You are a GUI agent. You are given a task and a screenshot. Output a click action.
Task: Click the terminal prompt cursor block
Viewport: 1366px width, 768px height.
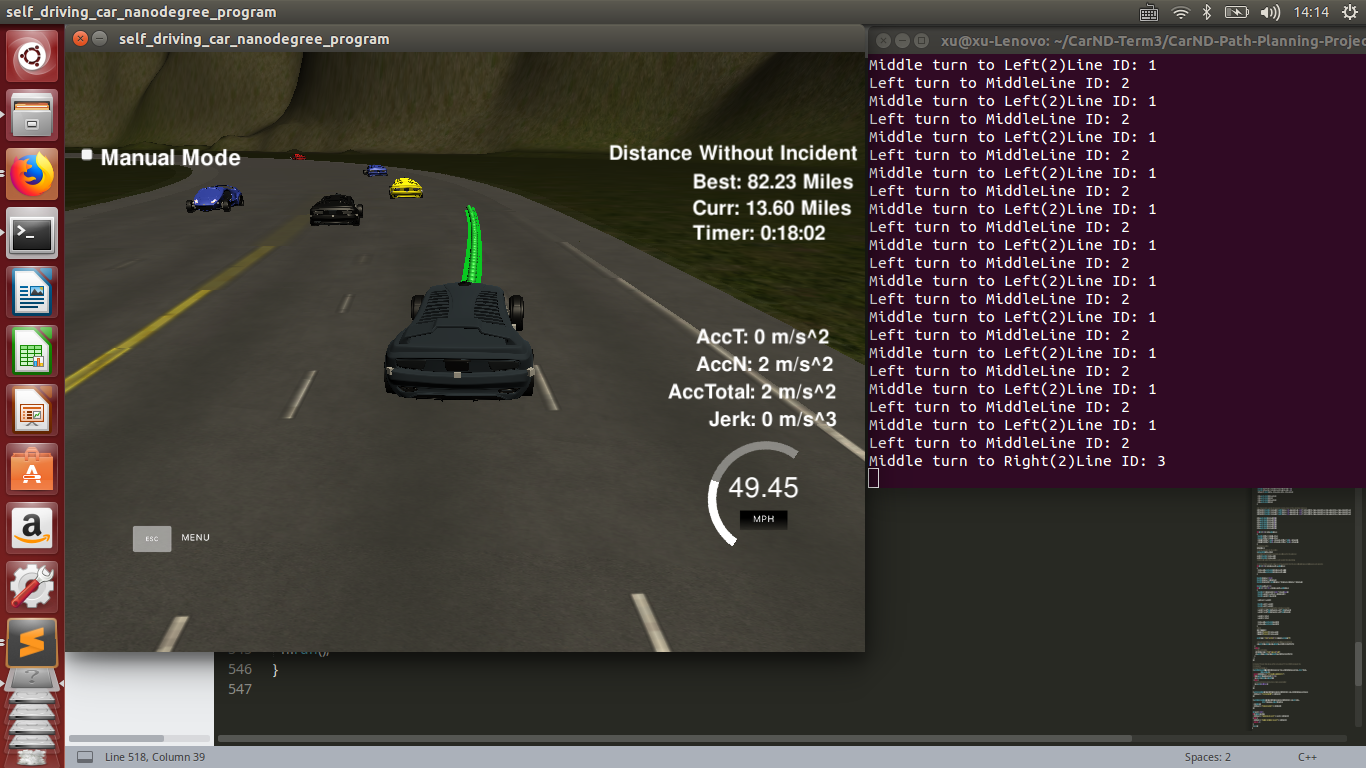click(873, 479)
